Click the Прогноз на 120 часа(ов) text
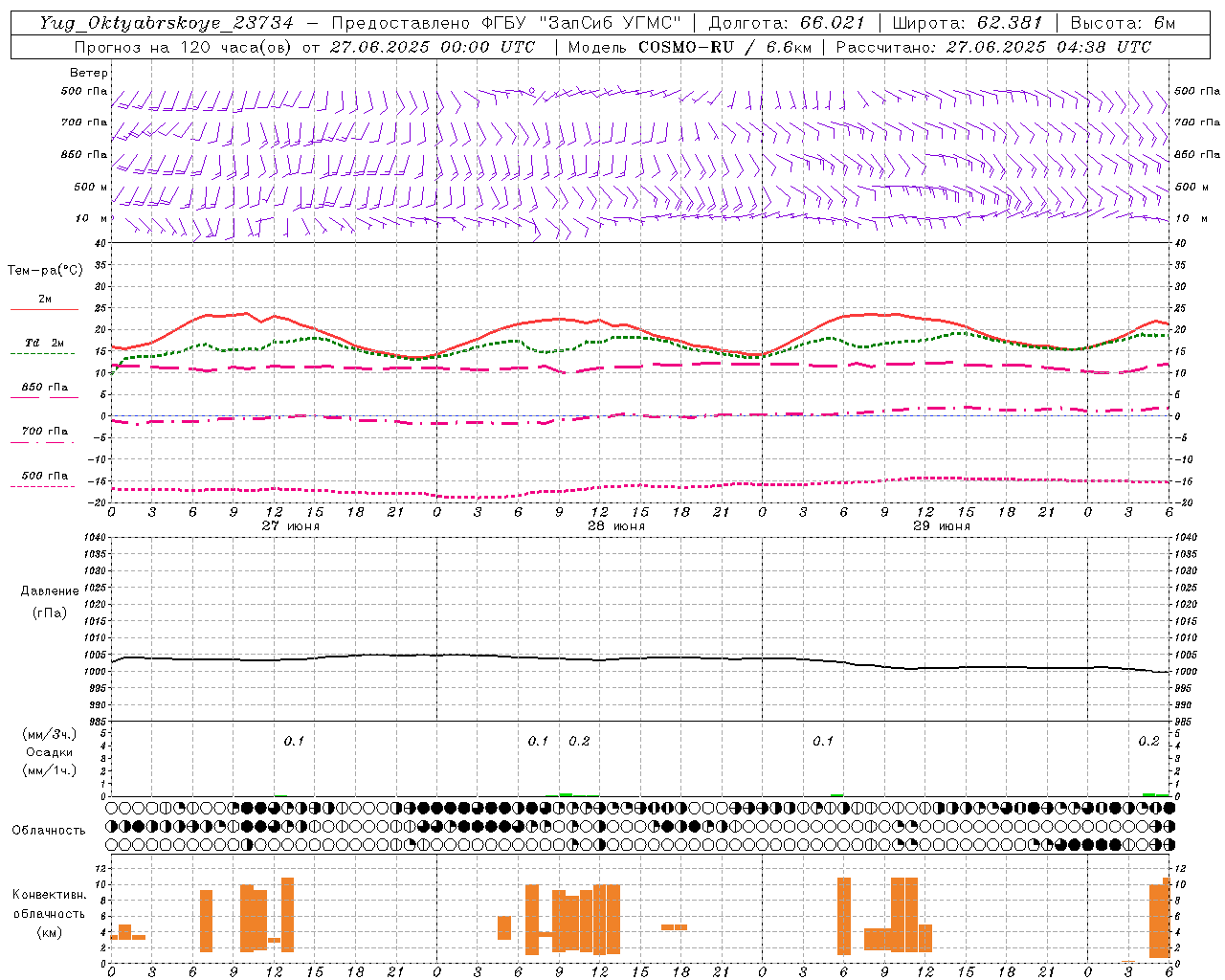 185,47
